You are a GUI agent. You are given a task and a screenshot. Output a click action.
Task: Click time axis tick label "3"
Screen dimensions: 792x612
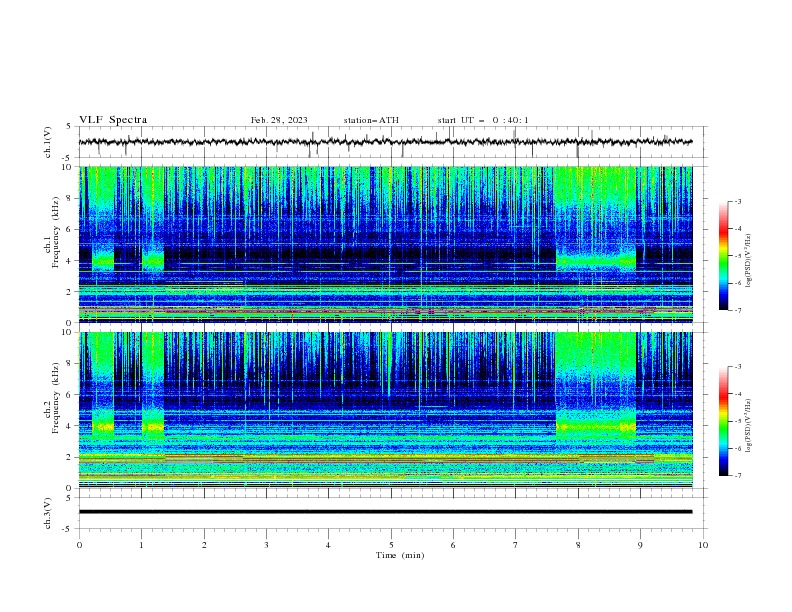click(x=266, y=545)
